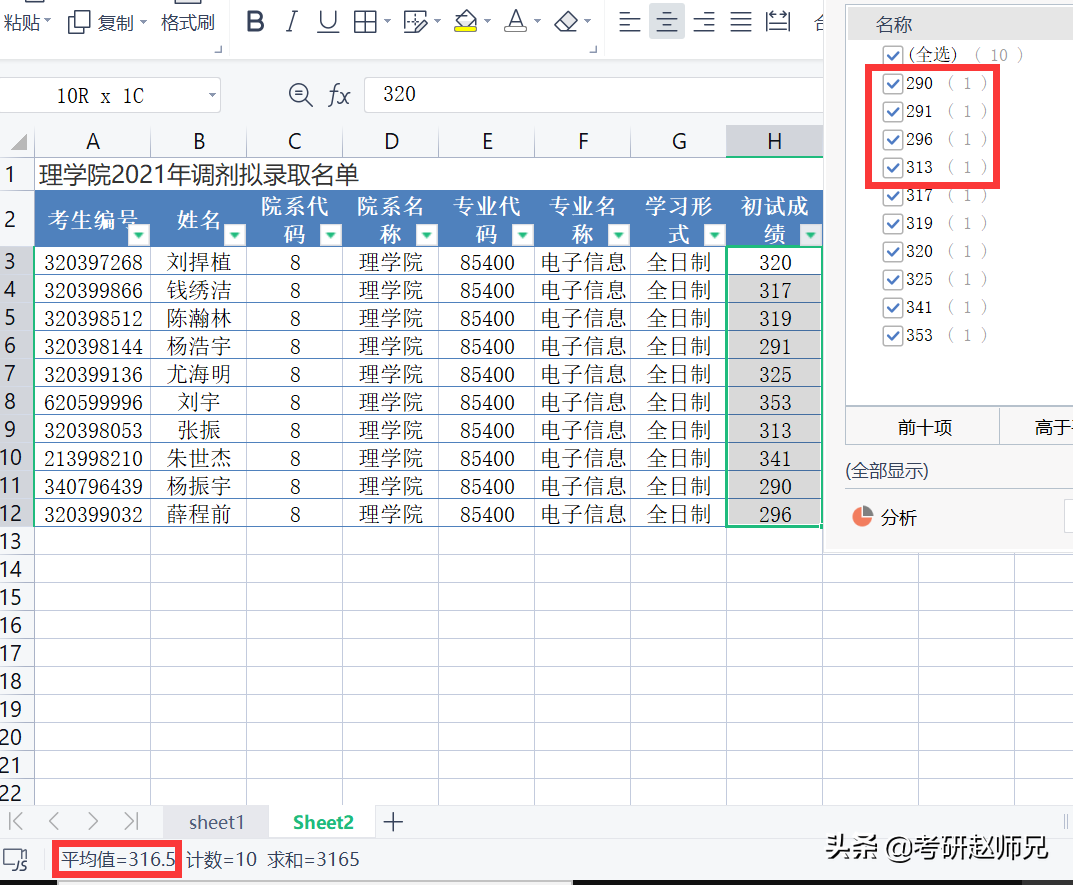The height and width of the screenshot is (885, 1073).
Task: Open the 考生编号 column filter dropdown
Action: (x=139, y=235)
